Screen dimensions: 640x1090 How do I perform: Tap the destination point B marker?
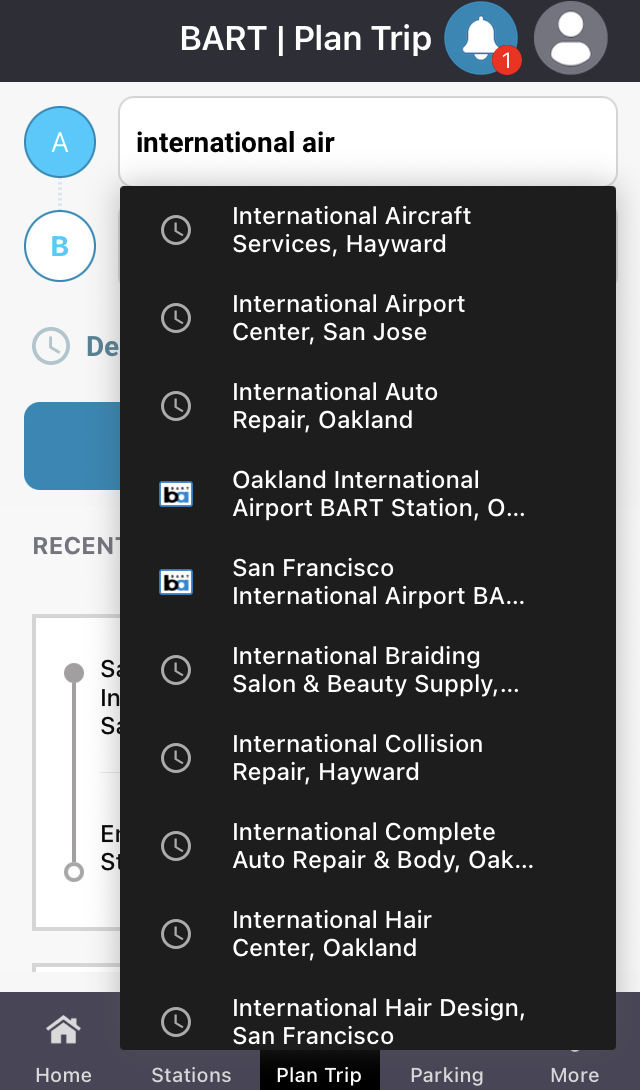60,246
